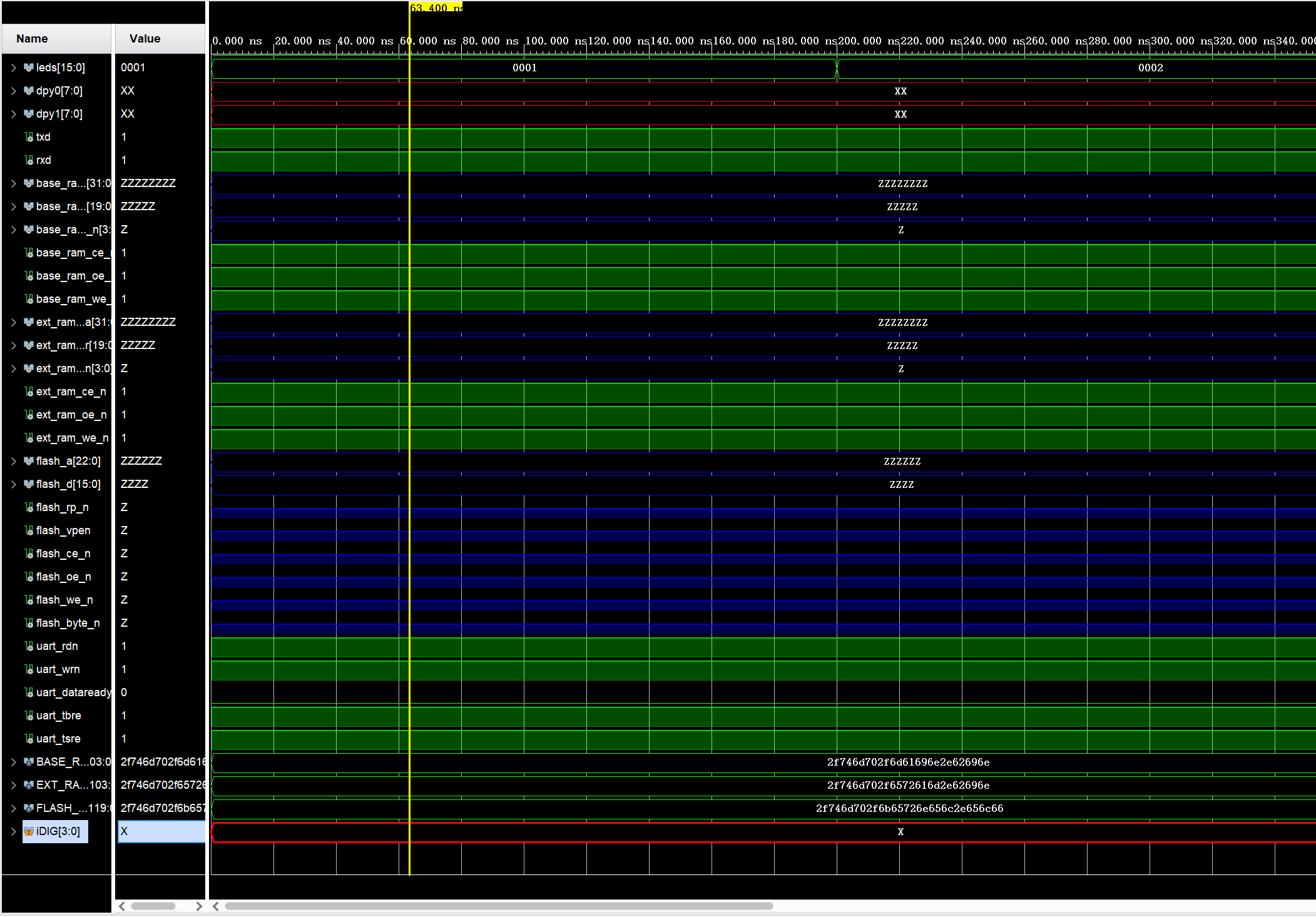Click the txd signal wire icon

pos(29,137)
